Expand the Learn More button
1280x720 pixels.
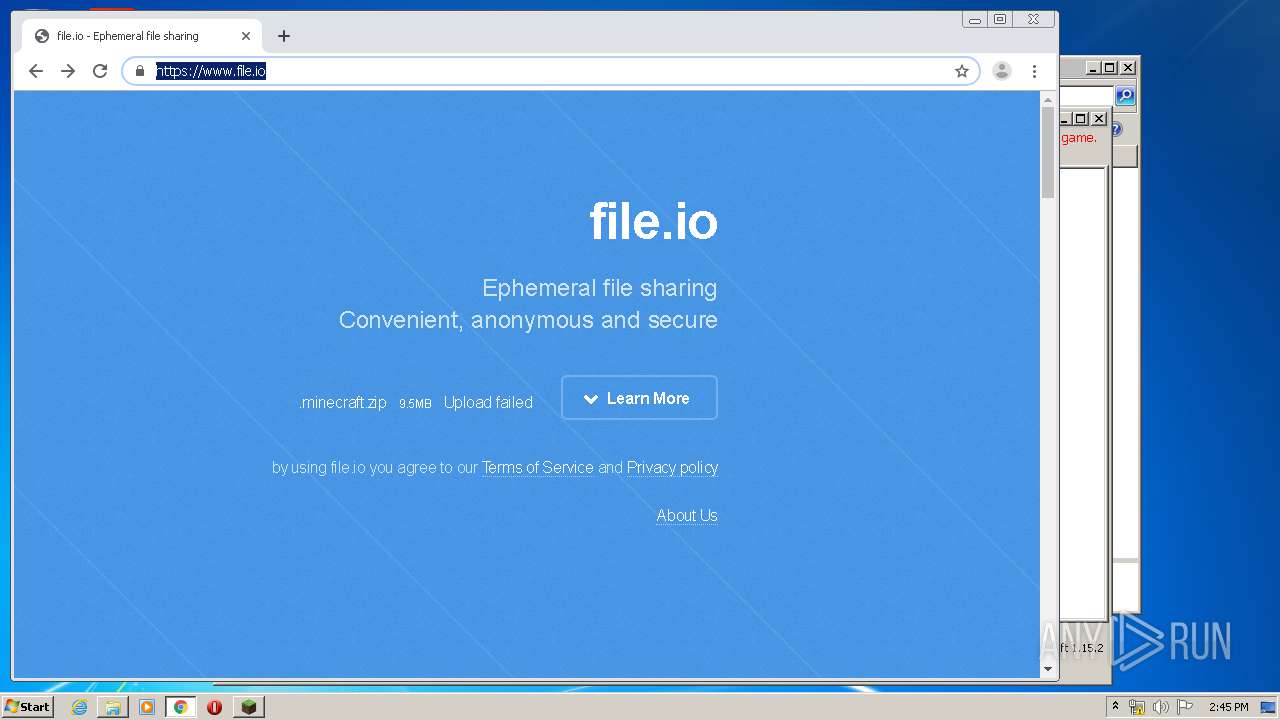pyautogui.click(x=639, y=398)
